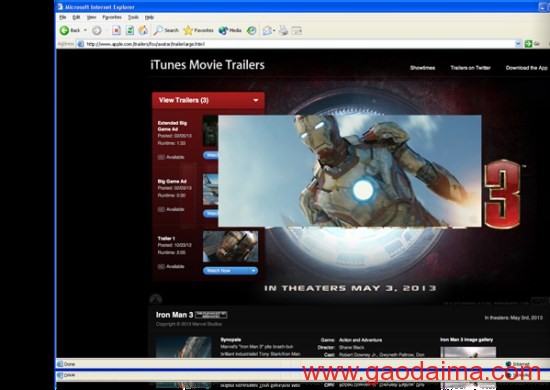Click the captions icon under Big Game Ad
This screenshot has width=550, height=390.
[161, 209]
